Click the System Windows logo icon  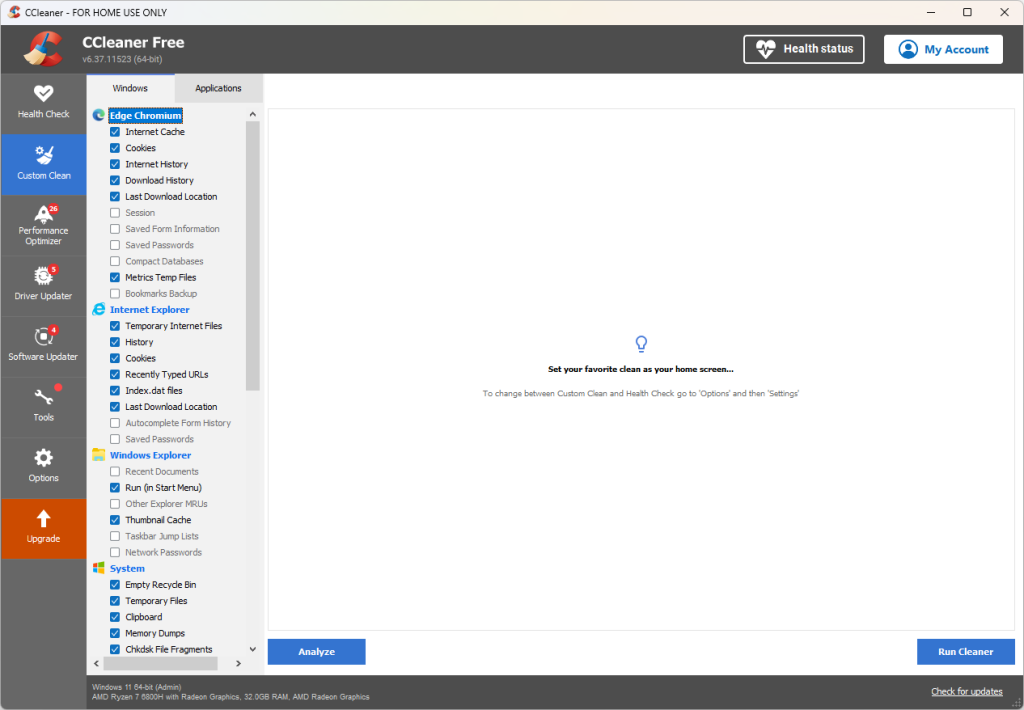[99, 568]
